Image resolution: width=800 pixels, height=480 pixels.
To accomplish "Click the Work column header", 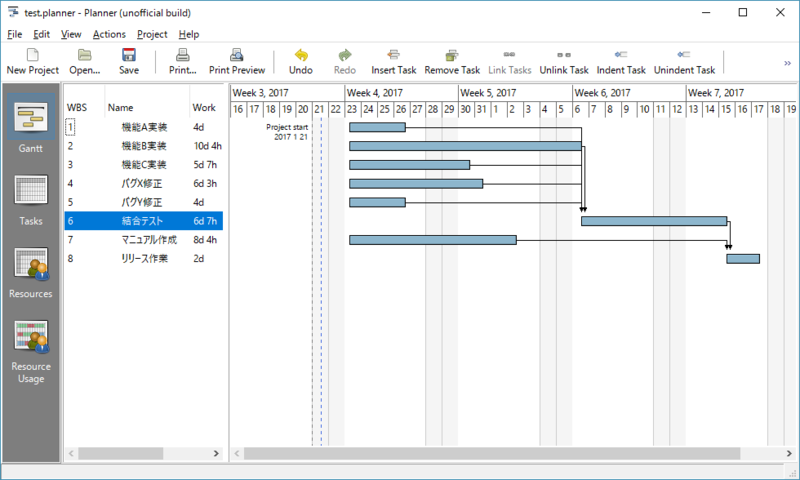I will [204, 108].
